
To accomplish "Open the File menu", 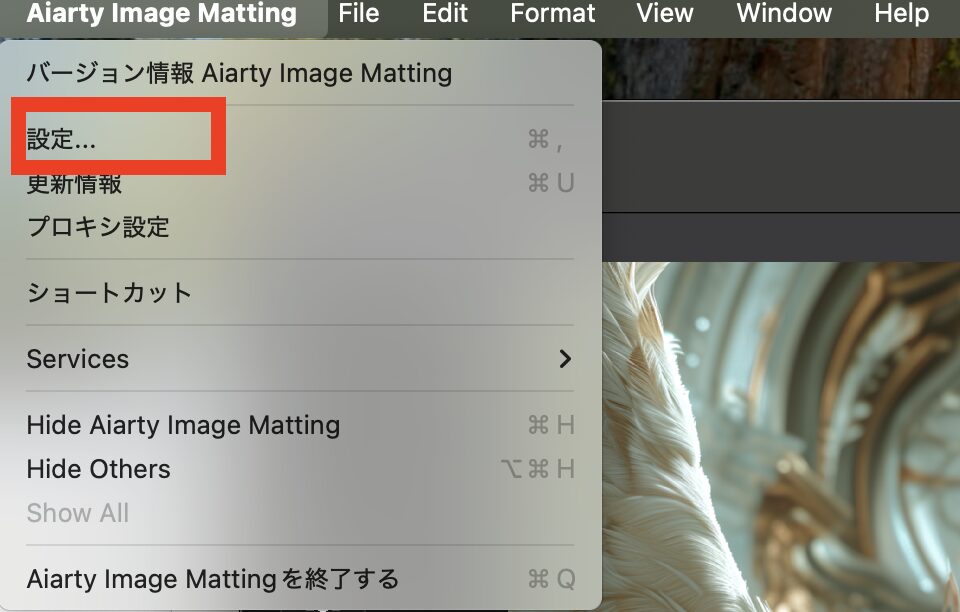I will (x=359, y=13).
